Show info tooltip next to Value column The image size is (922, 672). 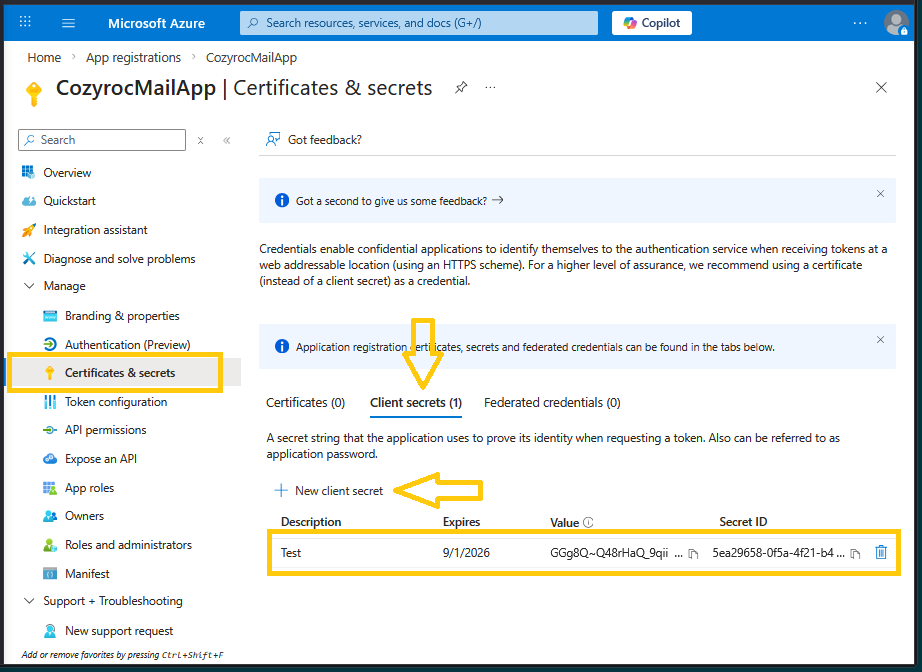pyautogui.click(x=588, y=522)
